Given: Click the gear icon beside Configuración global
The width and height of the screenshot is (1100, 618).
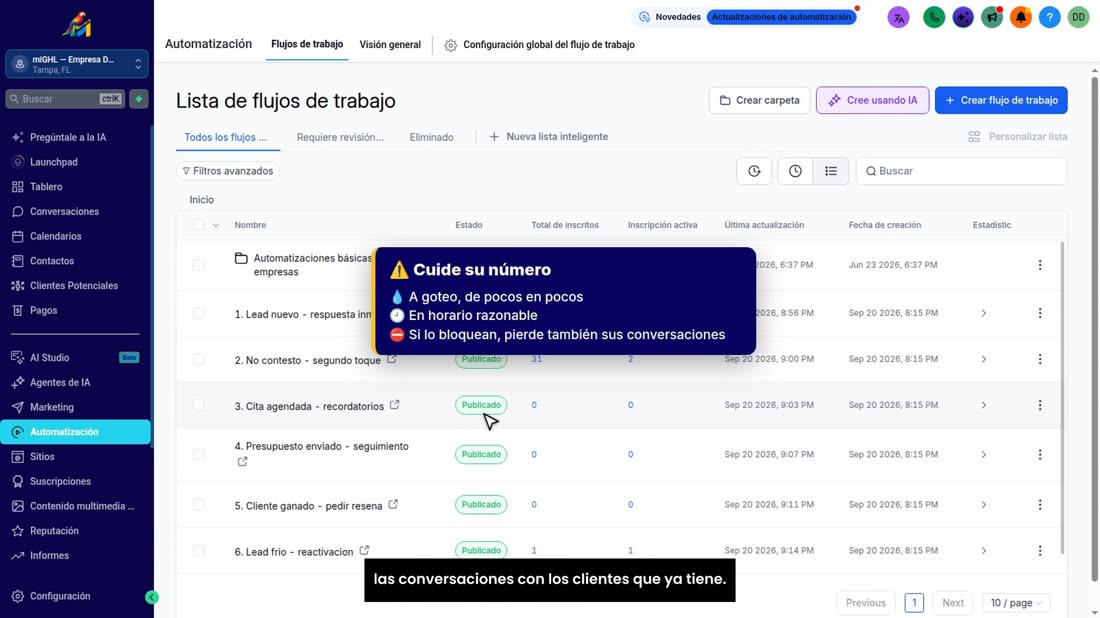Looking at the screenshot, I should (450, 45).
